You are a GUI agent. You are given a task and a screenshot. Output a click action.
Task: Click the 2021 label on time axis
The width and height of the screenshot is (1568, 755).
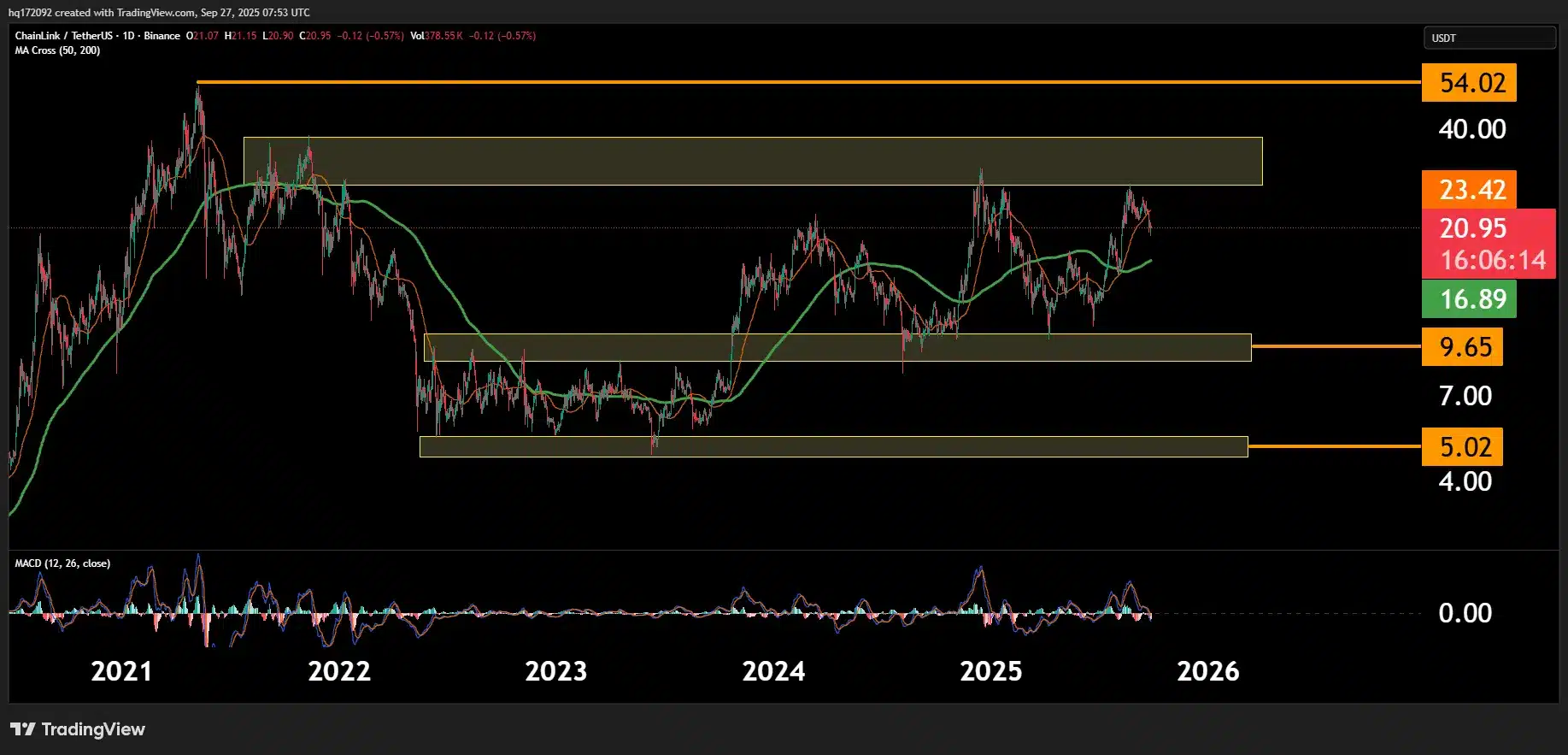(121, 671)
